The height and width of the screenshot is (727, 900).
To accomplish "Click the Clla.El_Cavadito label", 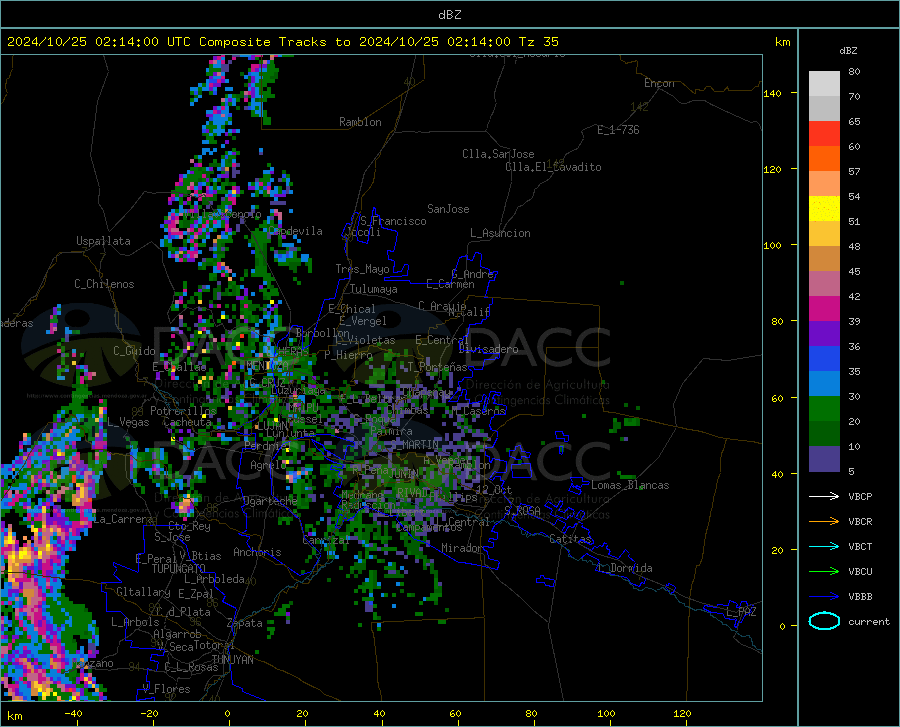I will coord(553,167).
